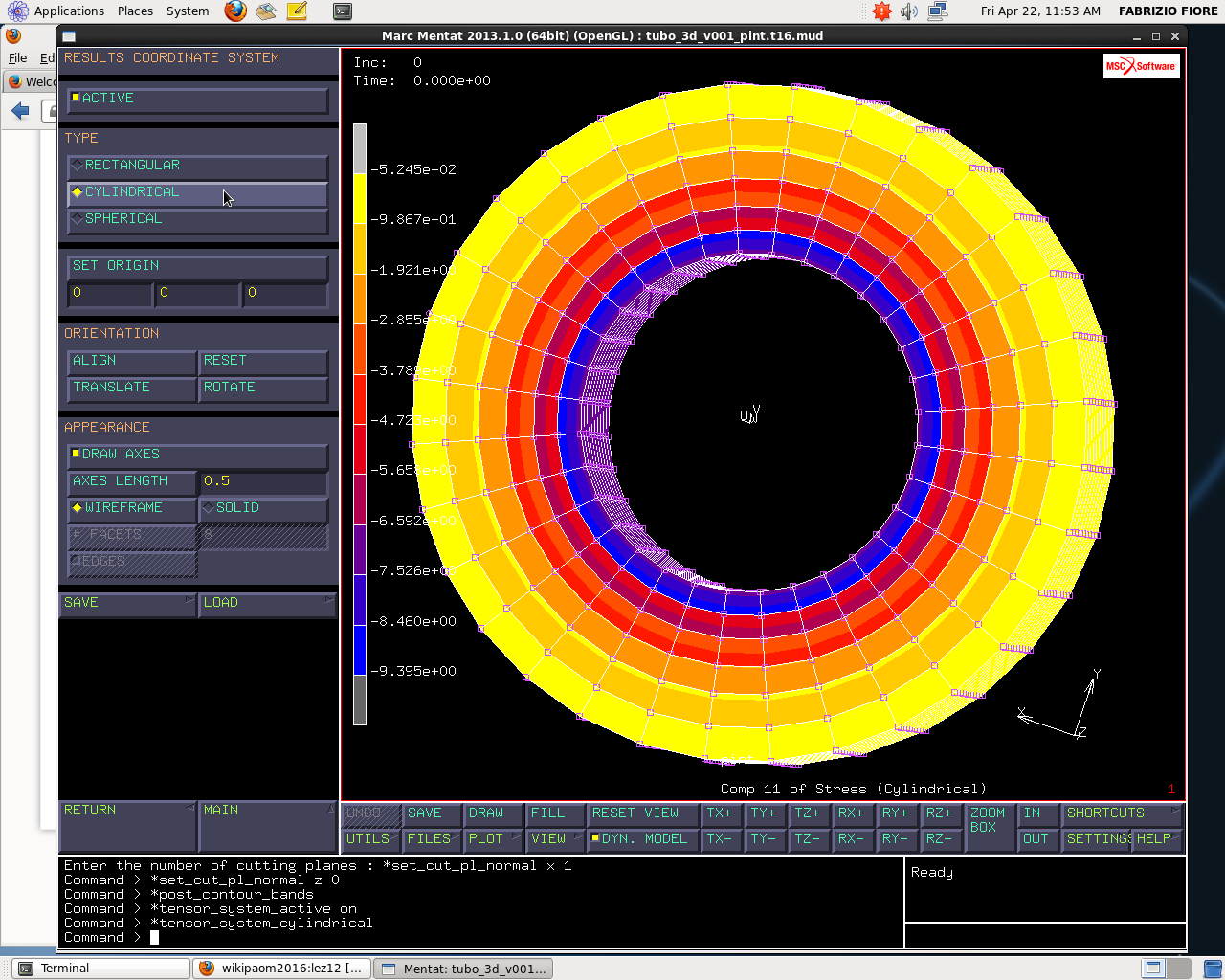Click the ROTATE orientation button

point(263,389)
